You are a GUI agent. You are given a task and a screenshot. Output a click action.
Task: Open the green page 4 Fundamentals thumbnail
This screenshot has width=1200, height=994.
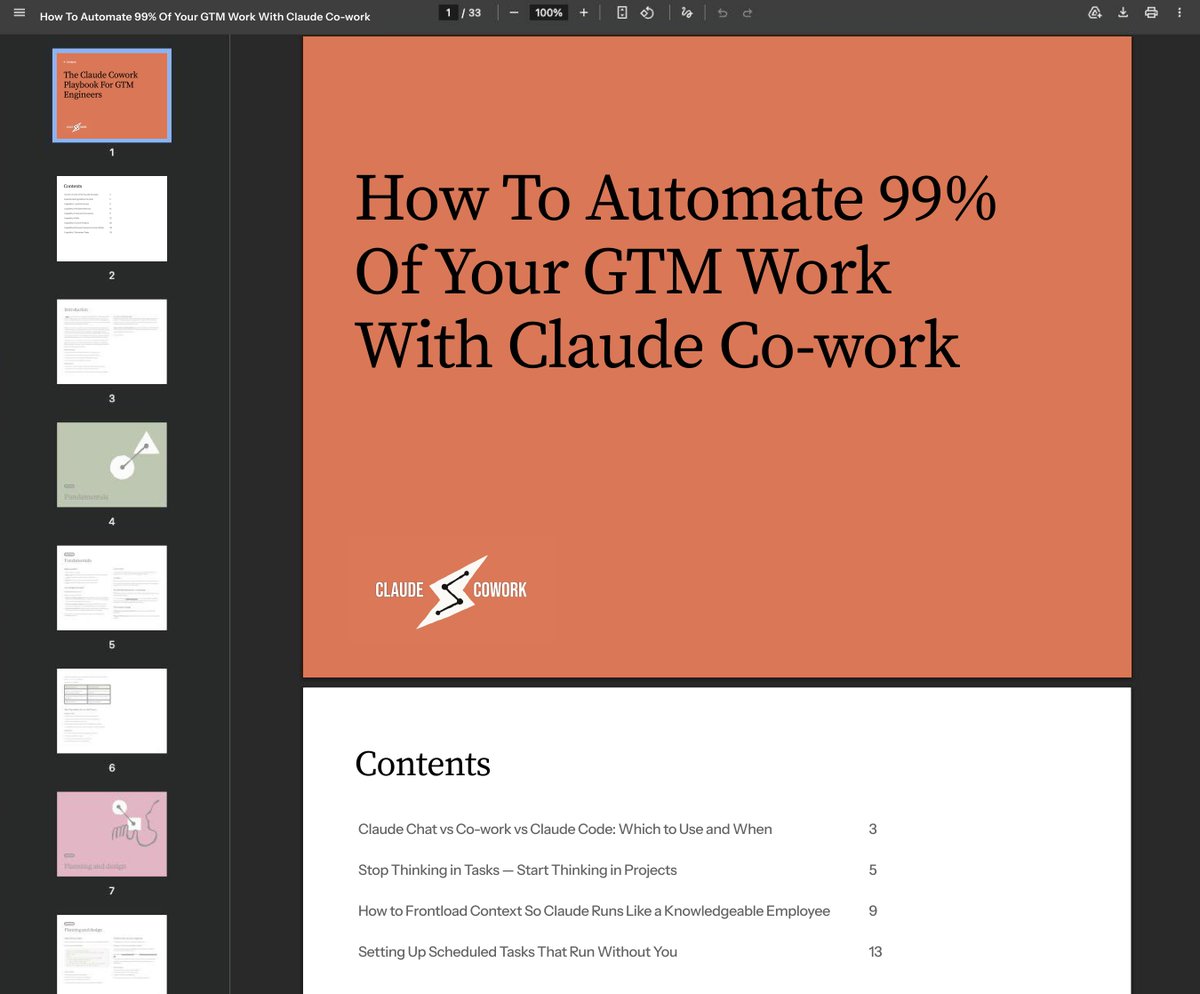tap(112, 464)
